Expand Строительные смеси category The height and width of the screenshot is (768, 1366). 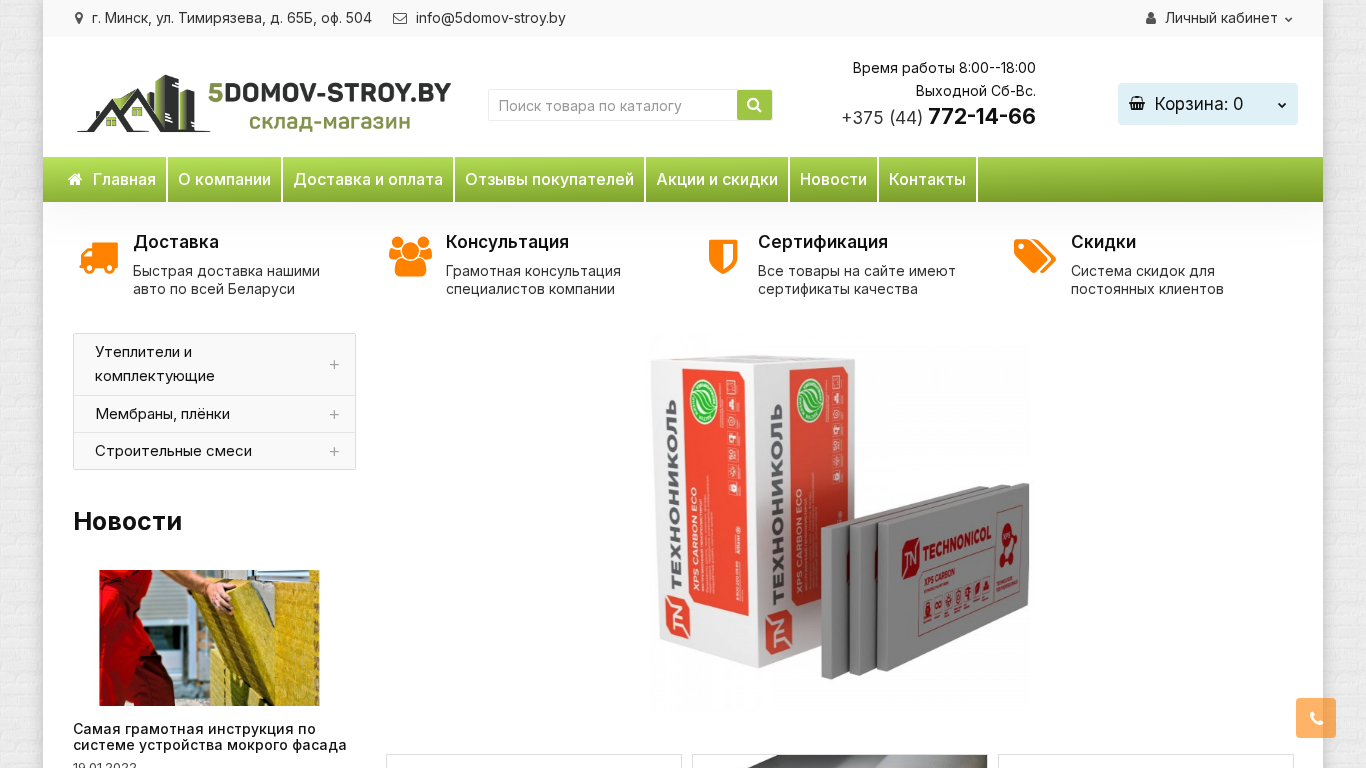coord(334,451)
